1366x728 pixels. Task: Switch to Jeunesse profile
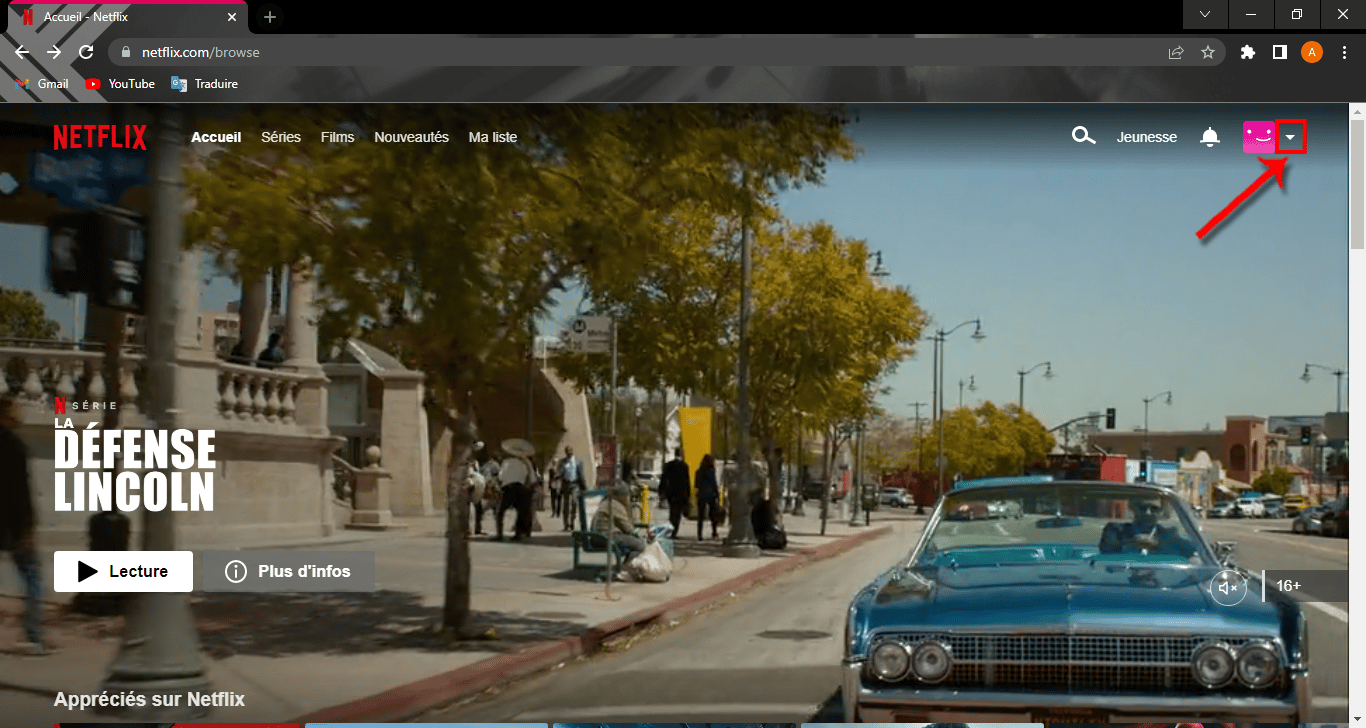click(x=1147, y=137)
